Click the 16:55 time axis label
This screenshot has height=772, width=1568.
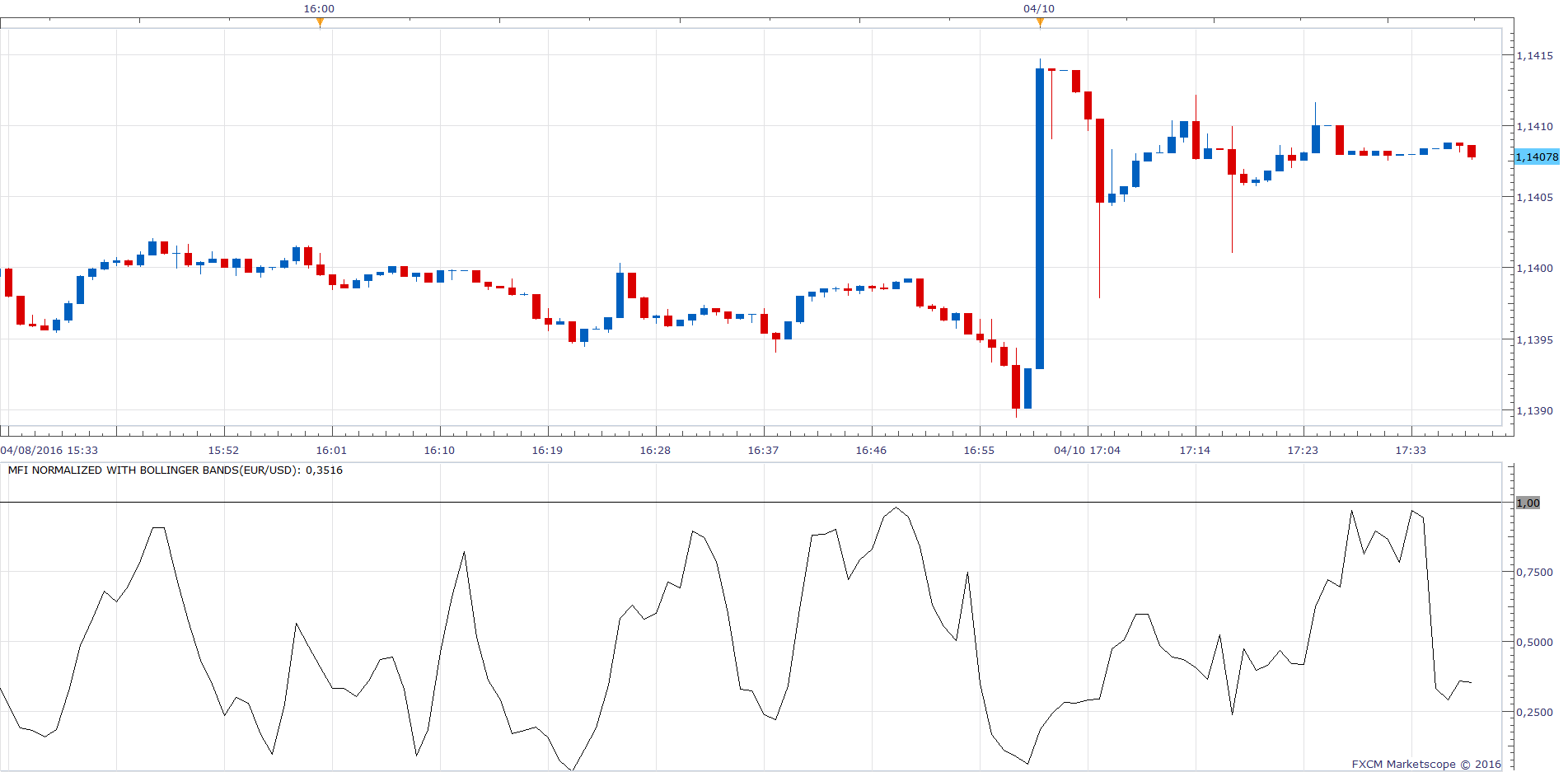pyautogui.click(x=979, y=451)
